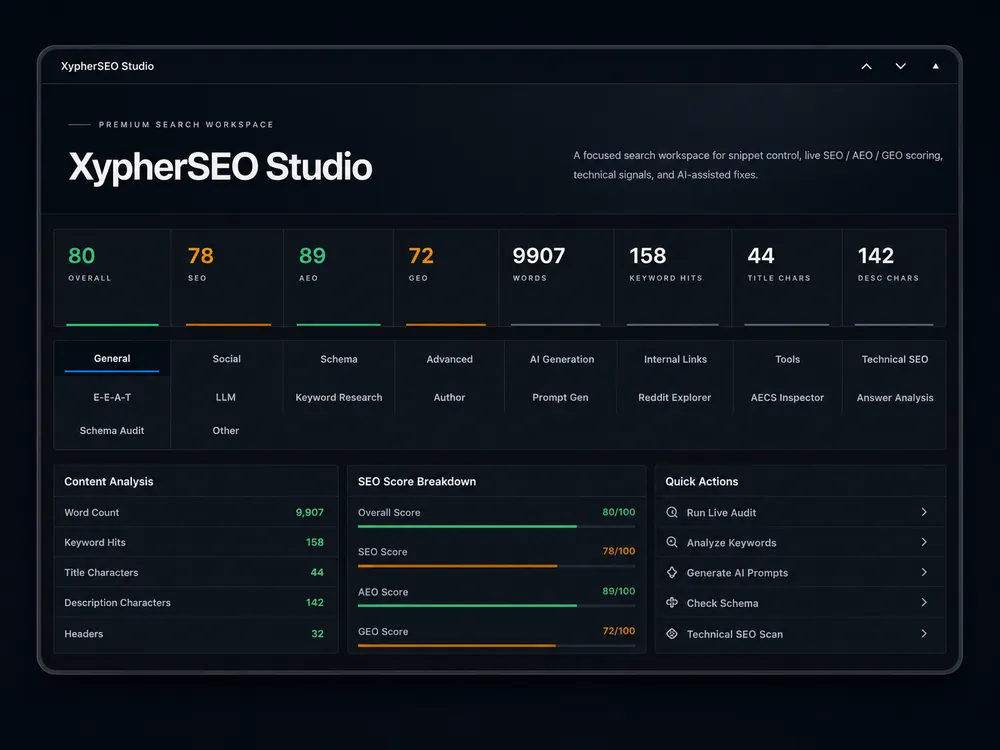Go to the AECS Inspector tab
Viewport: 1000px width, 750px height.
(x=787, y=397)
